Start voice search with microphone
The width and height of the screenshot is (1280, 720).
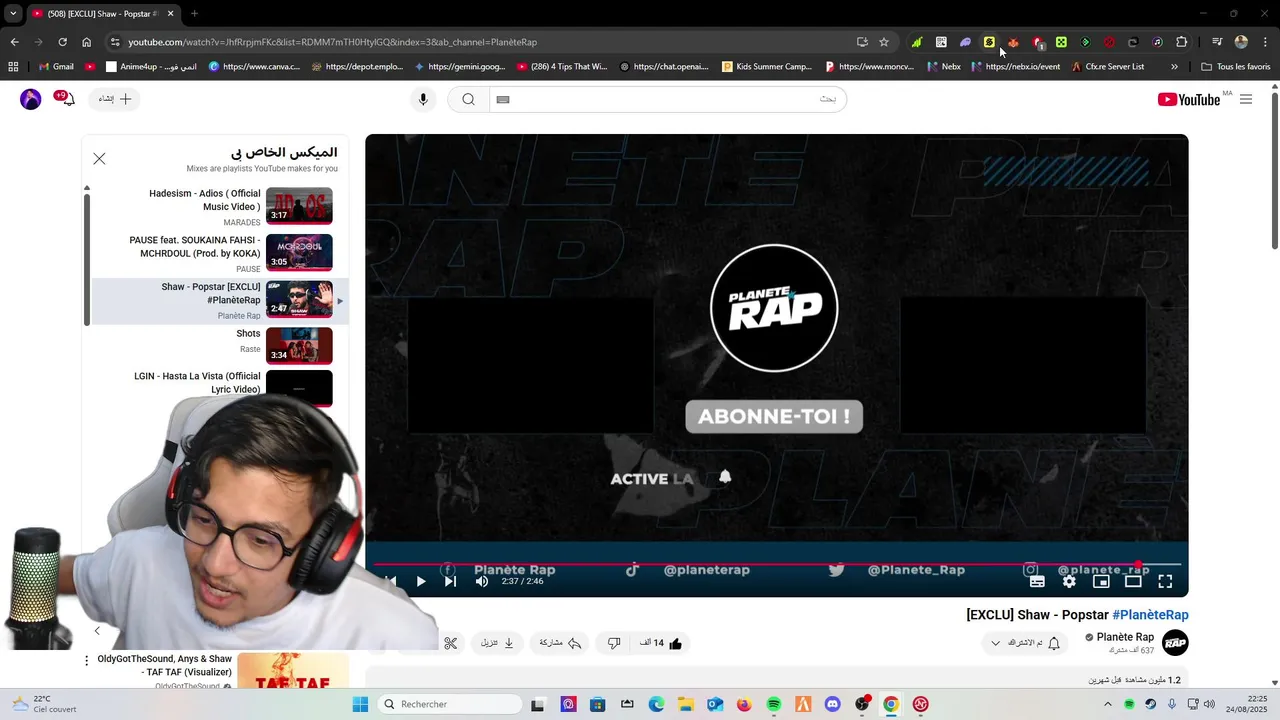point(423,99)
